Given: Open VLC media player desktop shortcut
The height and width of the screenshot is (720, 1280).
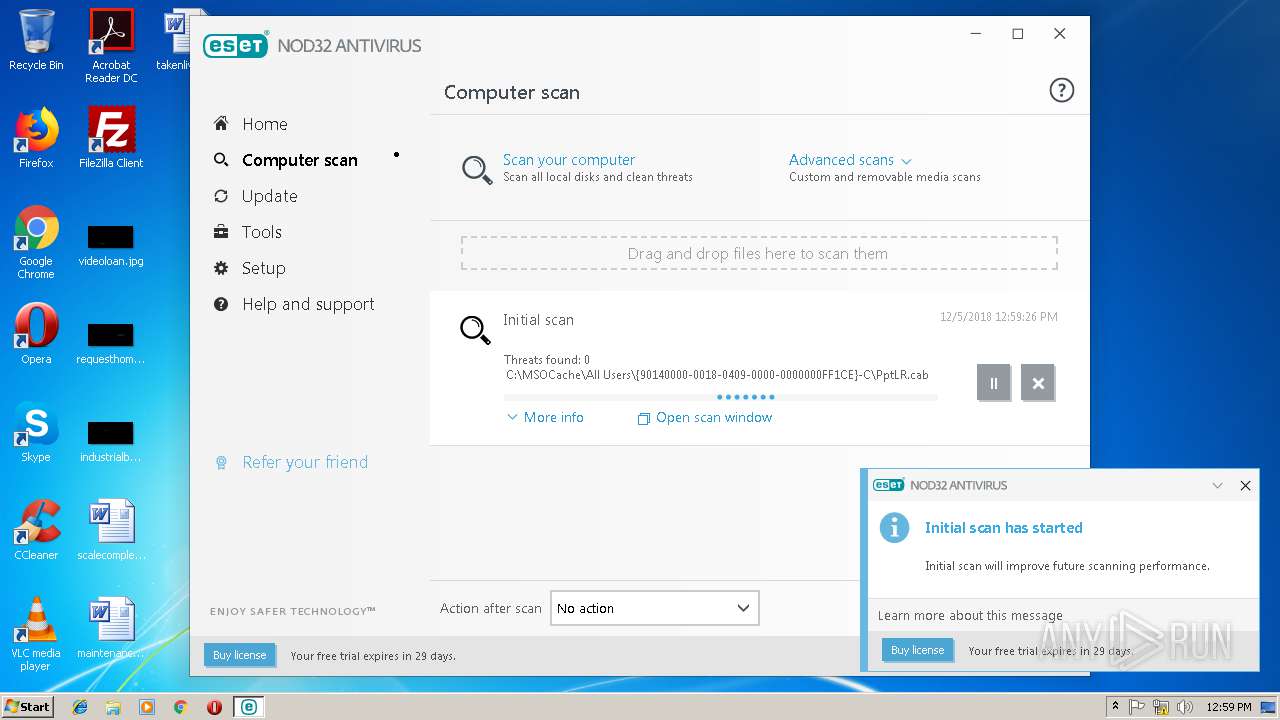Looking at the screenshot, I should pyautogui.click(x=36, y=634).
